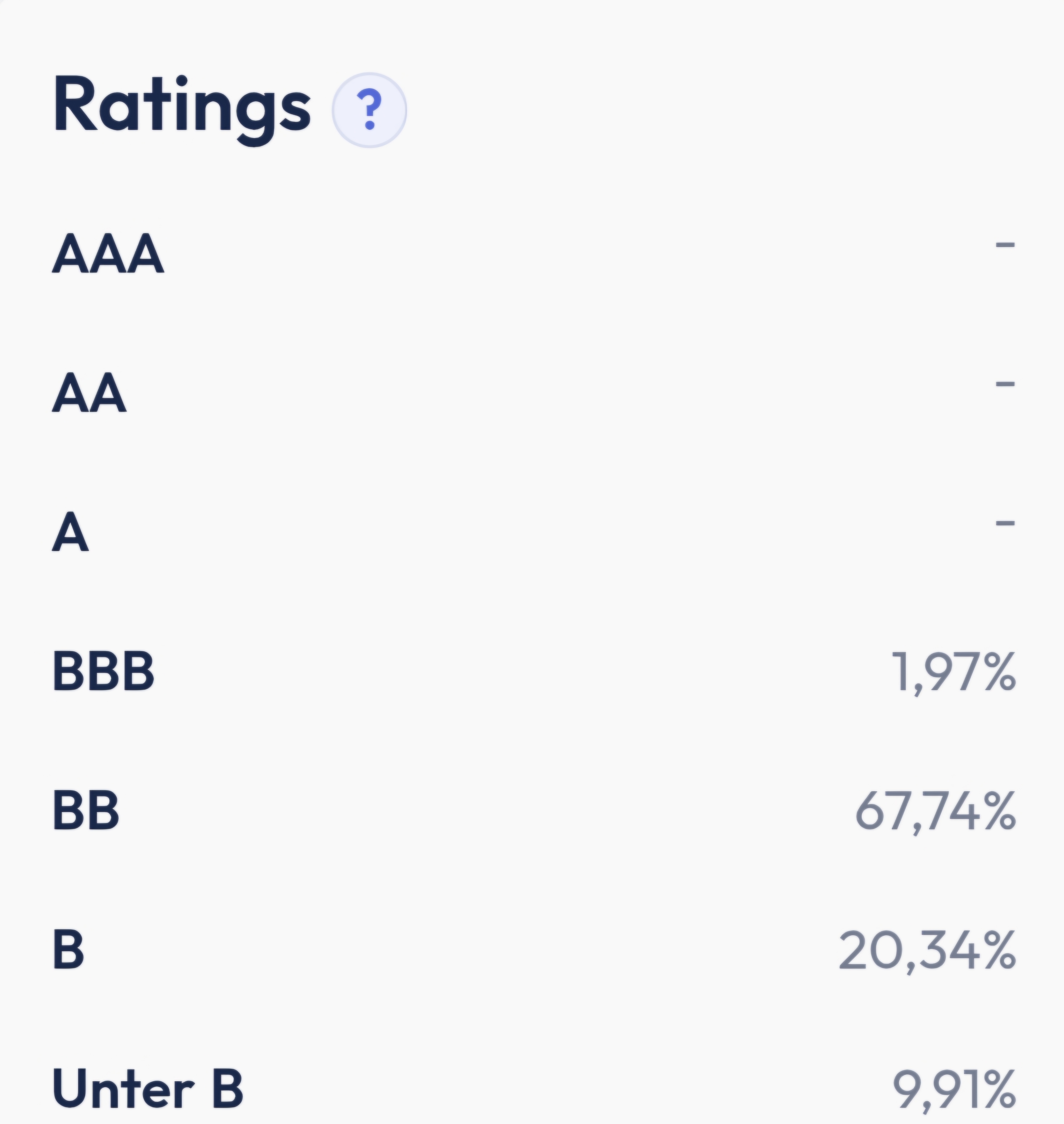
Task: Select the BB rating label
Action: pyautogui.click(x=86, y=810)
